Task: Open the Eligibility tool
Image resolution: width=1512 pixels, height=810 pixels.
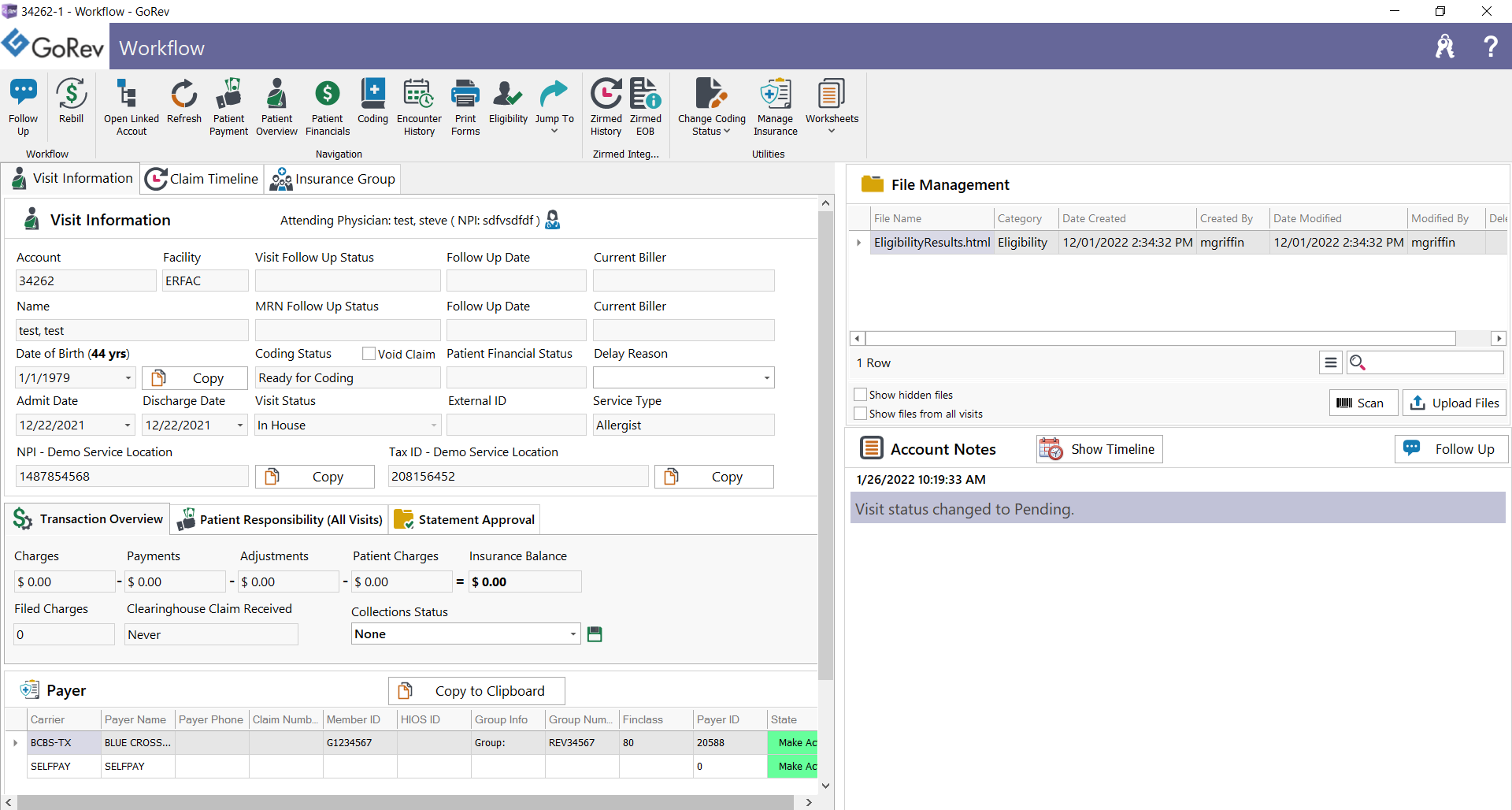Action: point(508,101)
